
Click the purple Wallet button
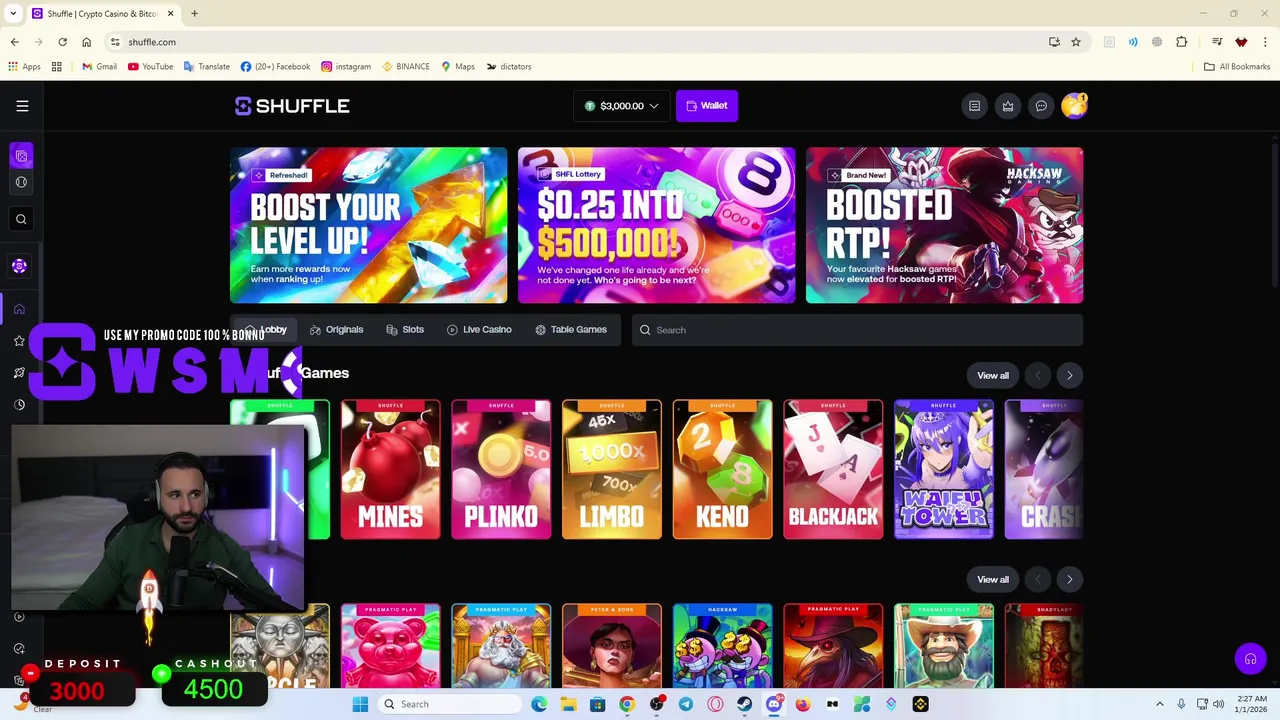coord(707,106)
